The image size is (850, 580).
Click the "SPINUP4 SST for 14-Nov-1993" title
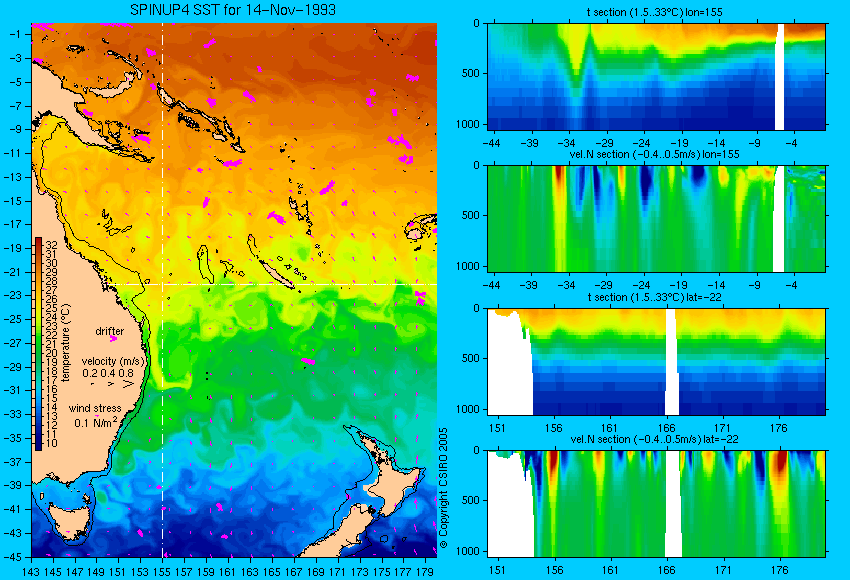pyautogui.click(x=233, y=10)
